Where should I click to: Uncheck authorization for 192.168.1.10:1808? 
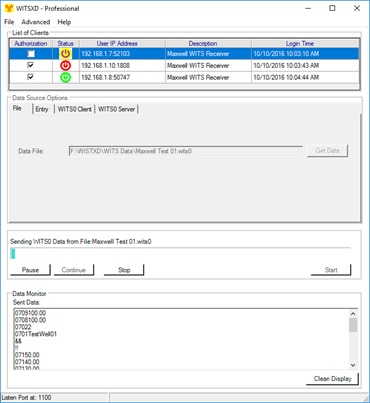click(30, 65)
